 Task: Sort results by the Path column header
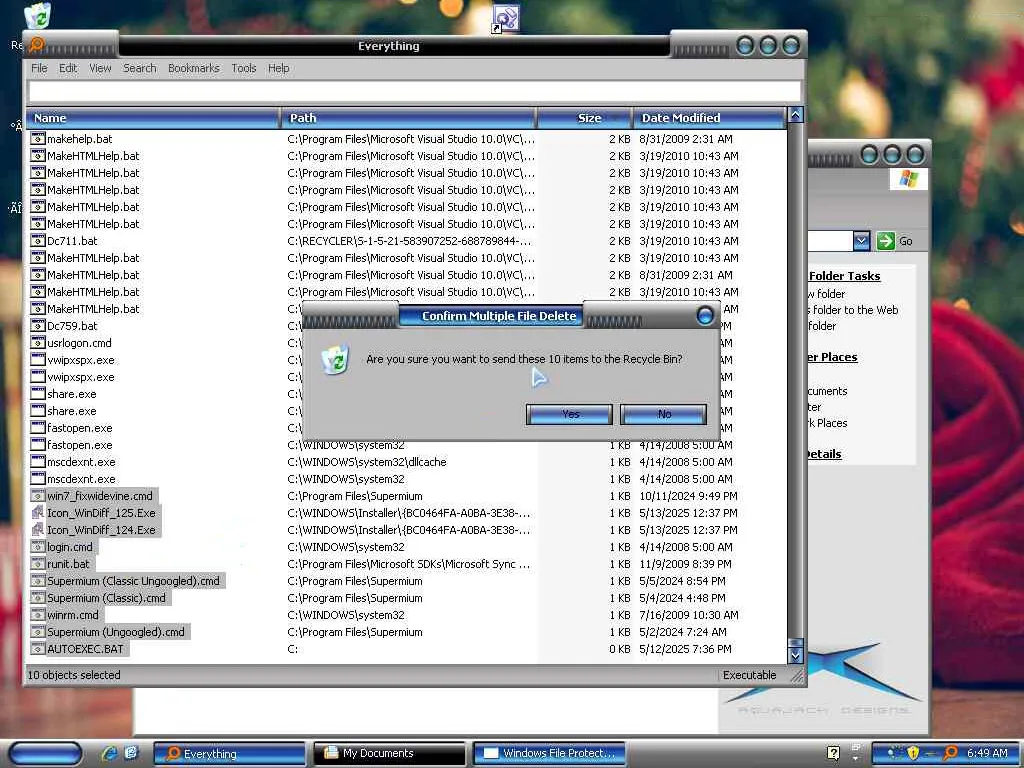click(409, 118)
